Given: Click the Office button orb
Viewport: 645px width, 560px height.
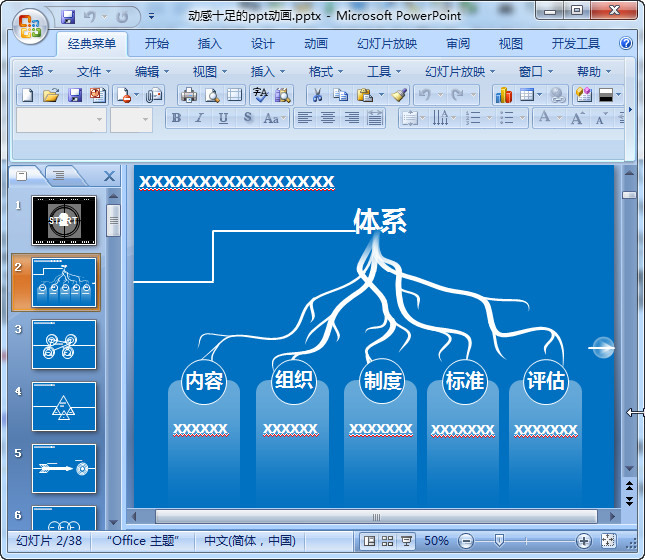Looking at the screenshot, I should click(30, 26).
